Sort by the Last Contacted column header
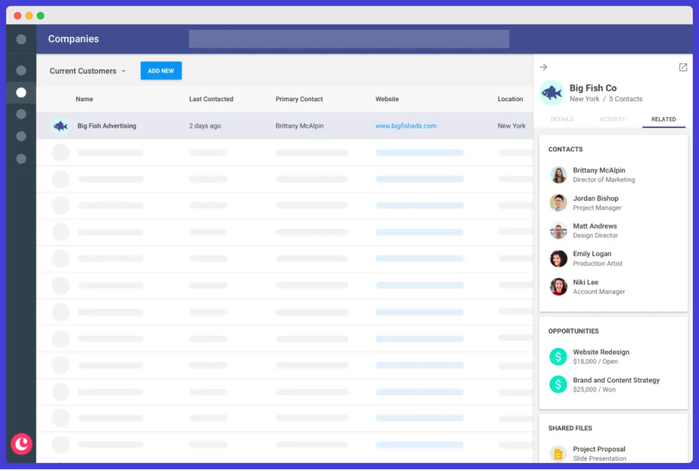The height and width of the screenshot is (471, 699). [211, 99]
